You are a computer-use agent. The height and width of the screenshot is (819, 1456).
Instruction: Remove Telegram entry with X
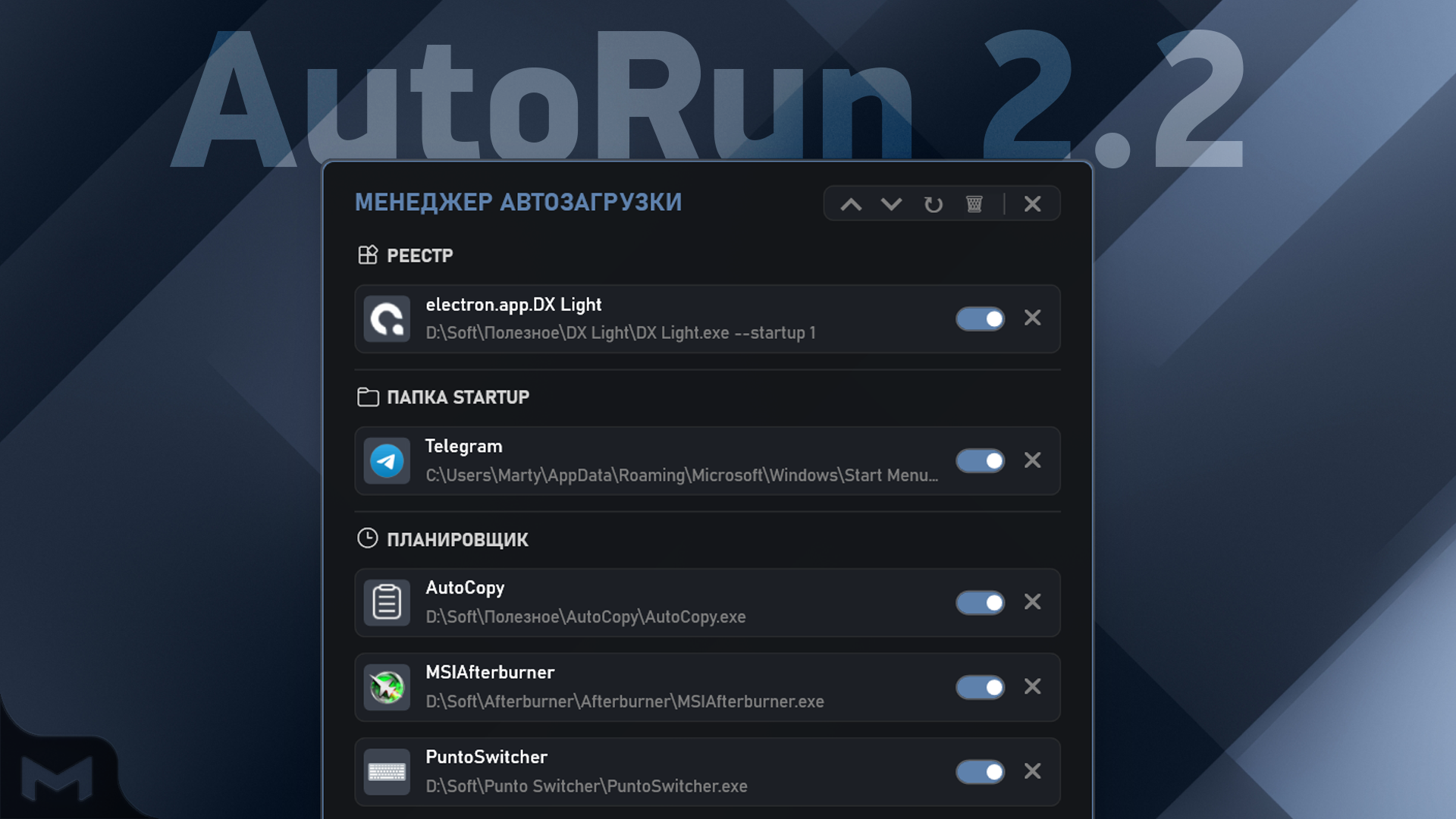pyautogui.click(x=1033, y=460)
